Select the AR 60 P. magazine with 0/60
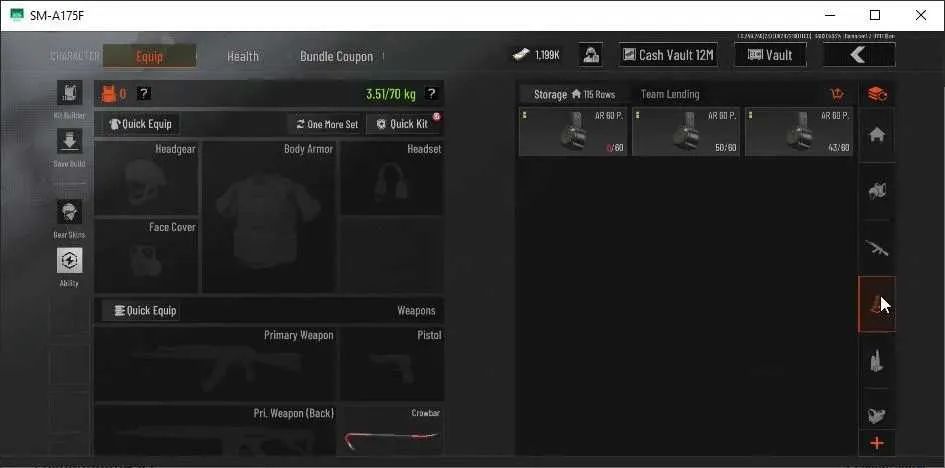 coord(573,132)
